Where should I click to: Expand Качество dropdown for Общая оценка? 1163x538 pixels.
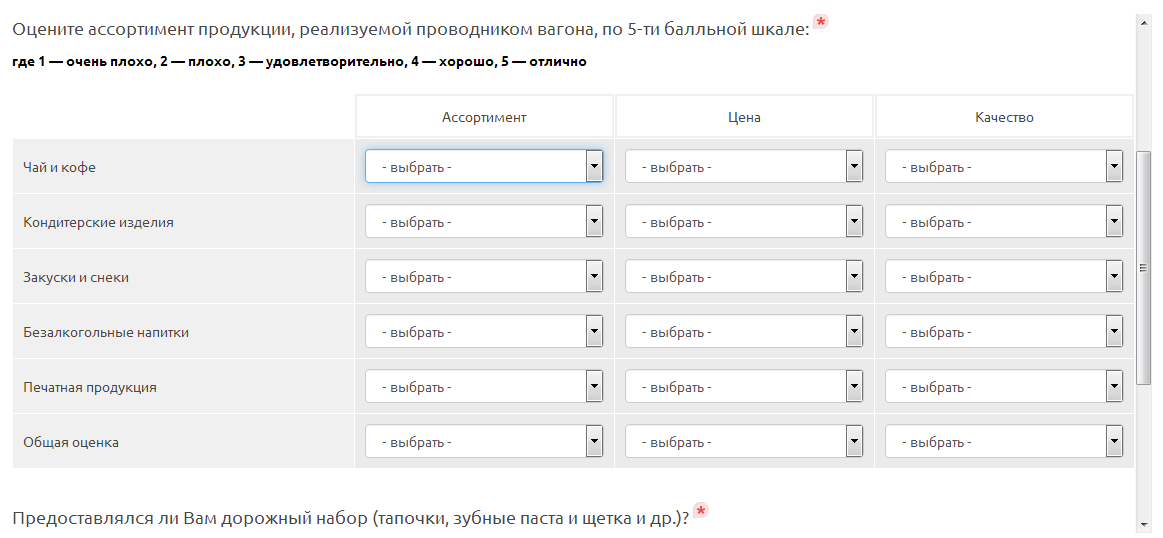(x=1004, y=441)
